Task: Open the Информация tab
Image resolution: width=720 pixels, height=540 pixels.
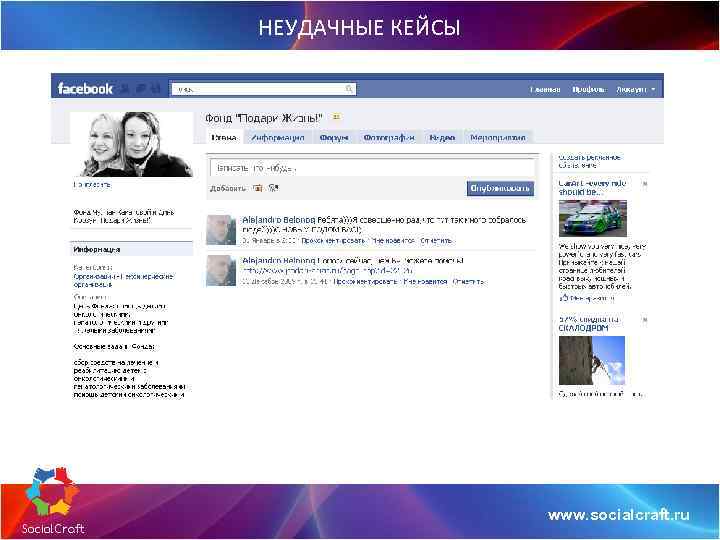Action: [277, 137]
